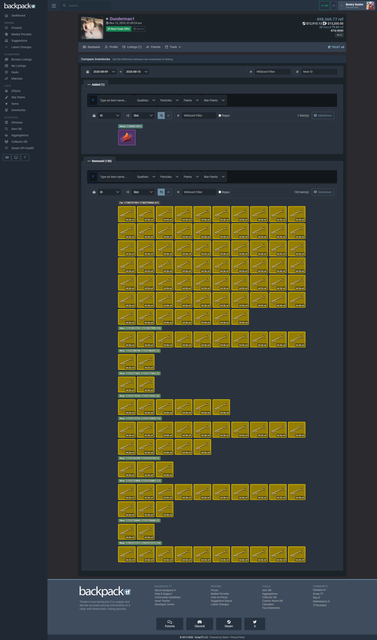This screenshot has height=640, width=377.
Task: Click the Forums button in footer
Action: click(170, 624)
